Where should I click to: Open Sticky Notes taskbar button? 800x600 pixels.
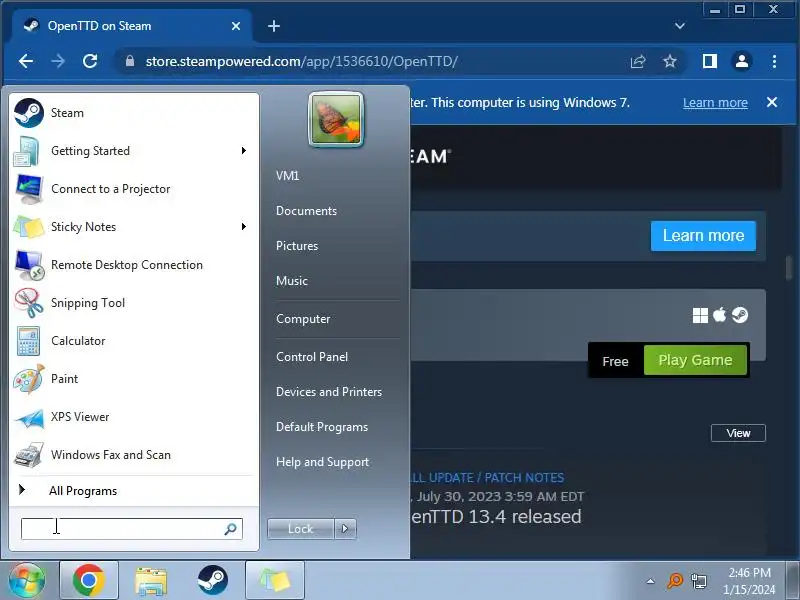(x=275, y=581)
